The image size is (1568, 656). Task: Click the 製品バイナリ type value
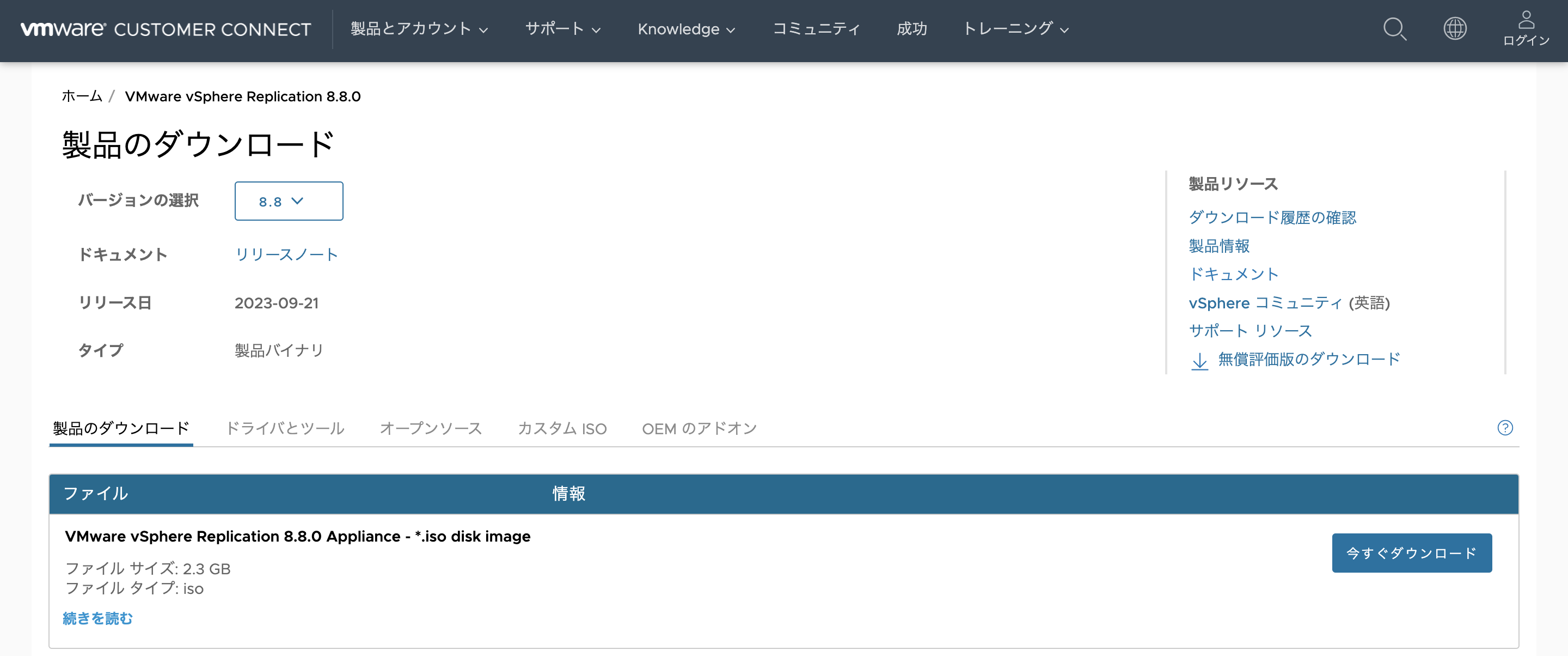(x=279, y=350)
